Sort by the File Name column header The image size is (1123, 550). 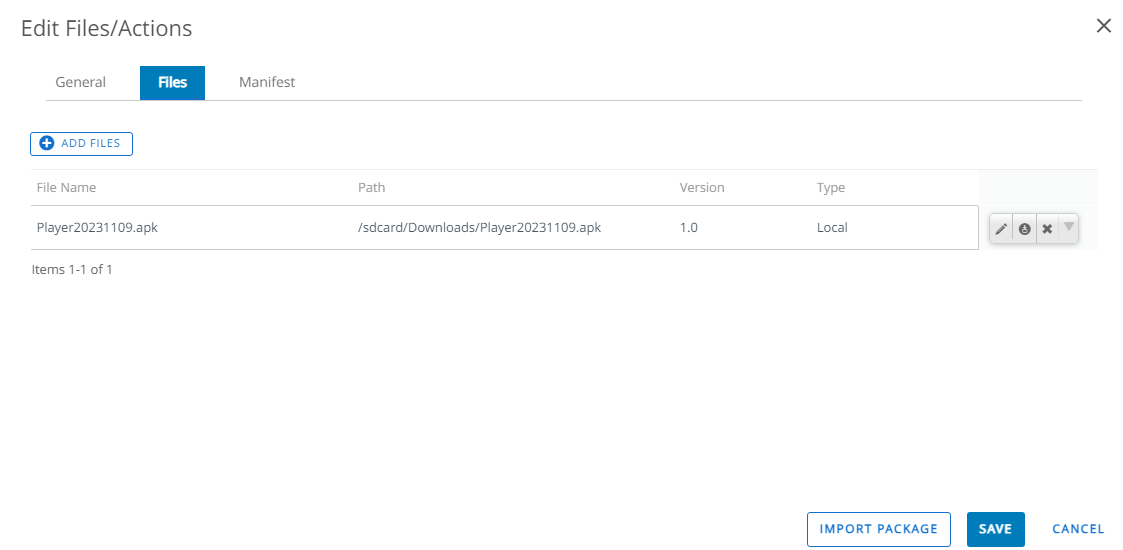[x=67, y=188]
